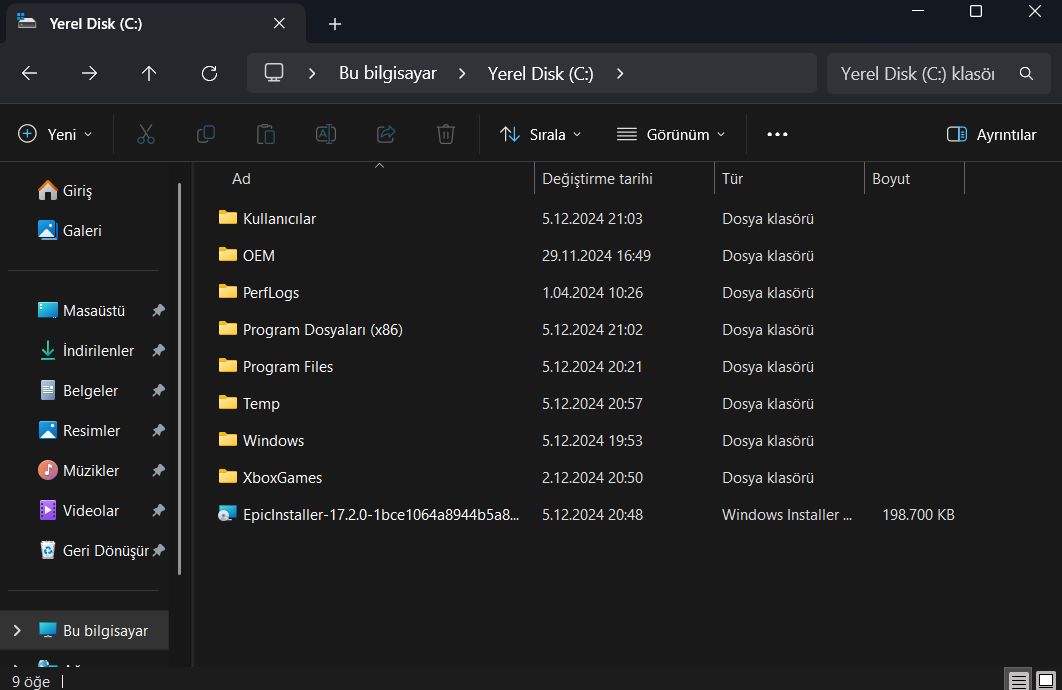Viewport: 1062px width, 690px height.
Task: Click the Rename toolbar icon
Action: (x=326, y=134)
